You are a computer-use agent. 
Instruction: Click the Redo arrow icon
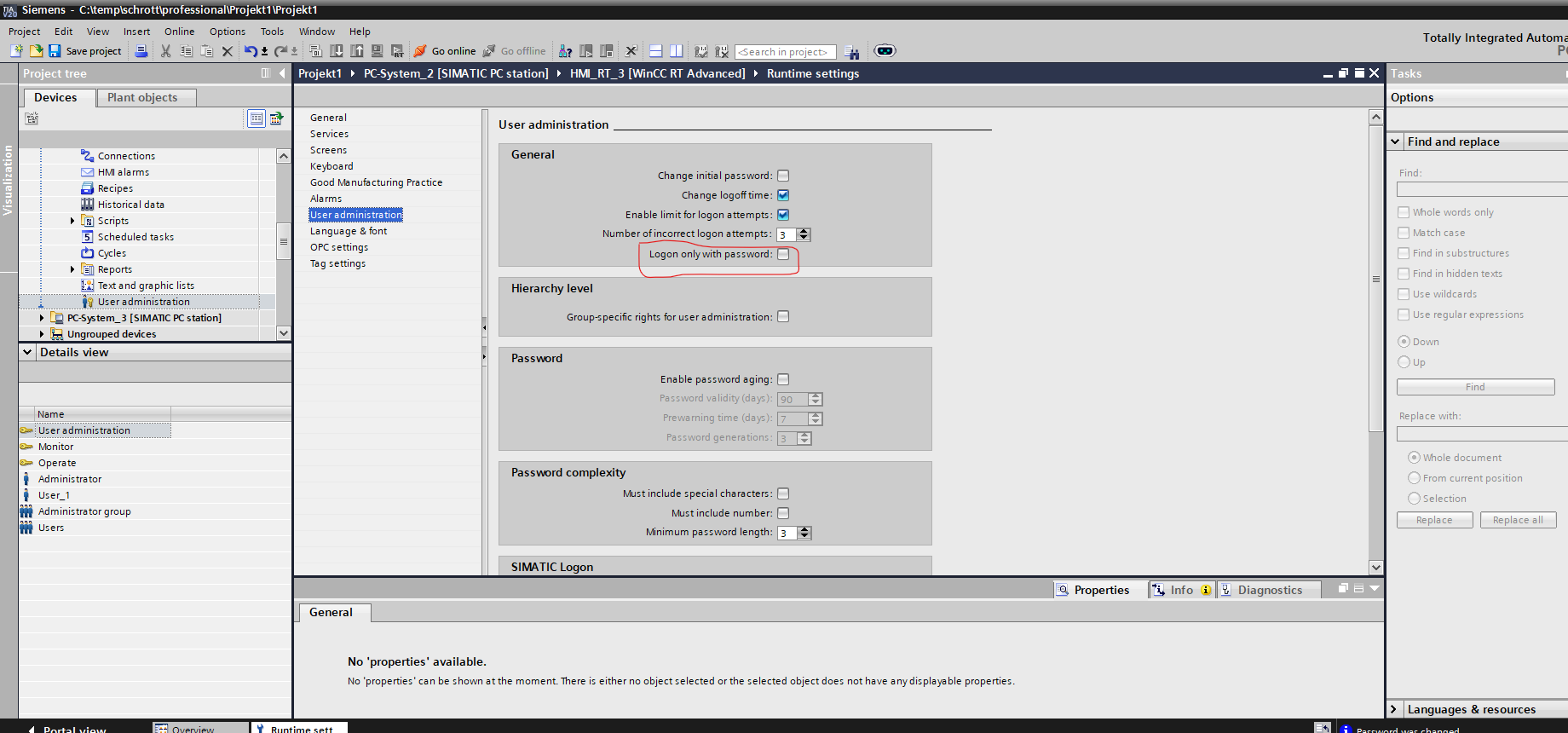click(280, 51)
